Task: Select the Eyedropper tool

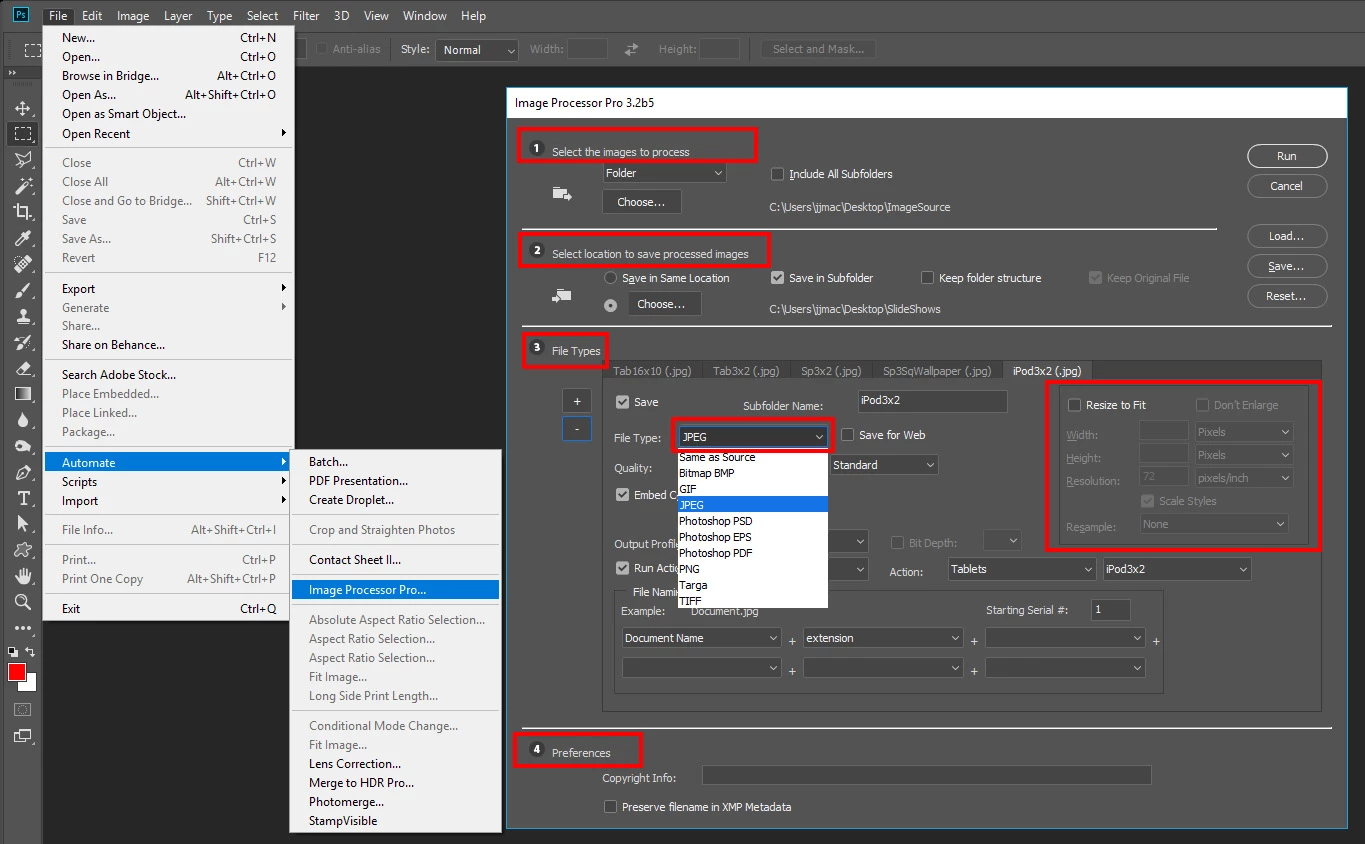Action: coord(22,238)
